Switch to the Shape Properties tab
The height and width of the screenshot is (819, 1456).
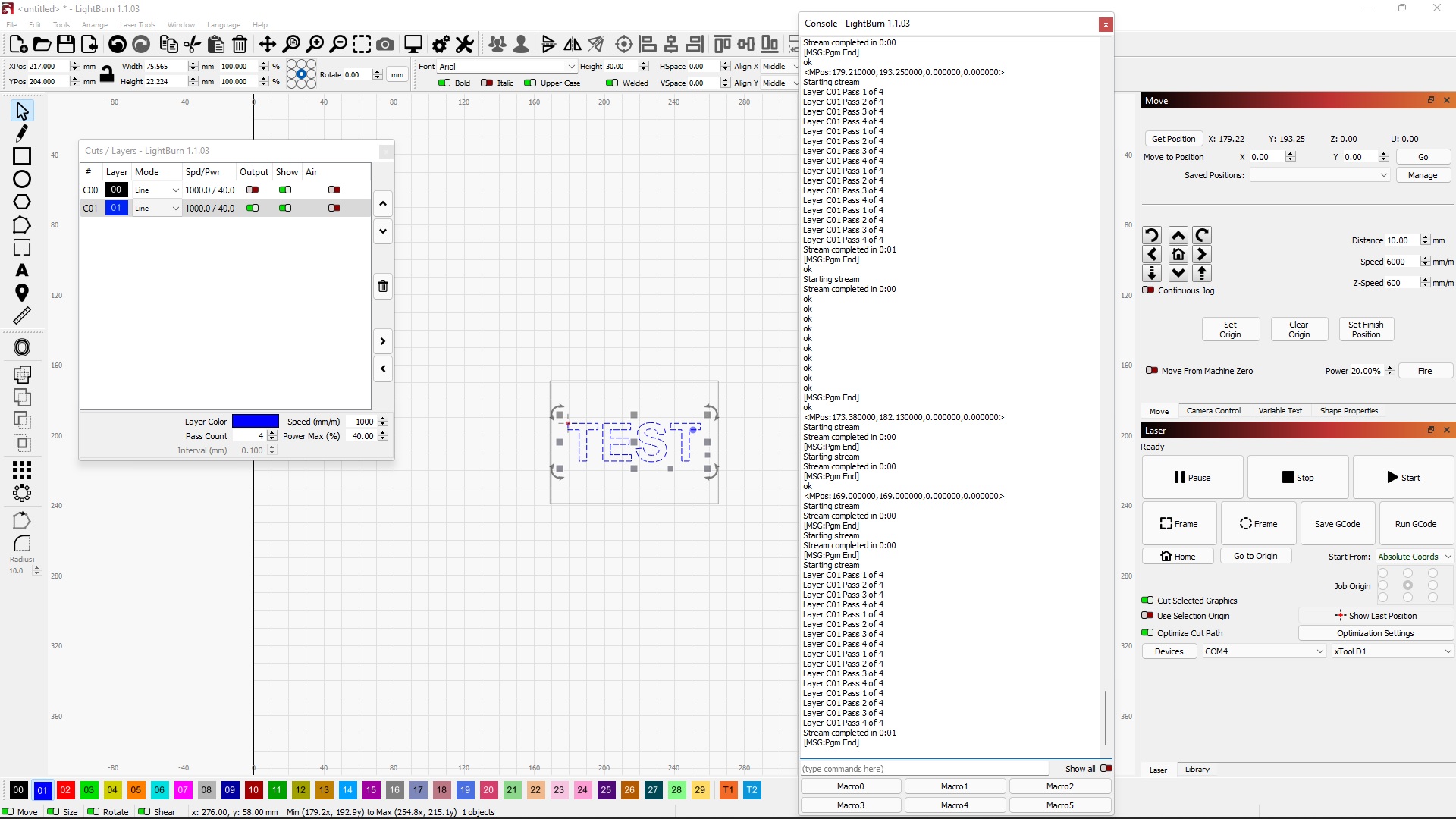click(1349, 411)
